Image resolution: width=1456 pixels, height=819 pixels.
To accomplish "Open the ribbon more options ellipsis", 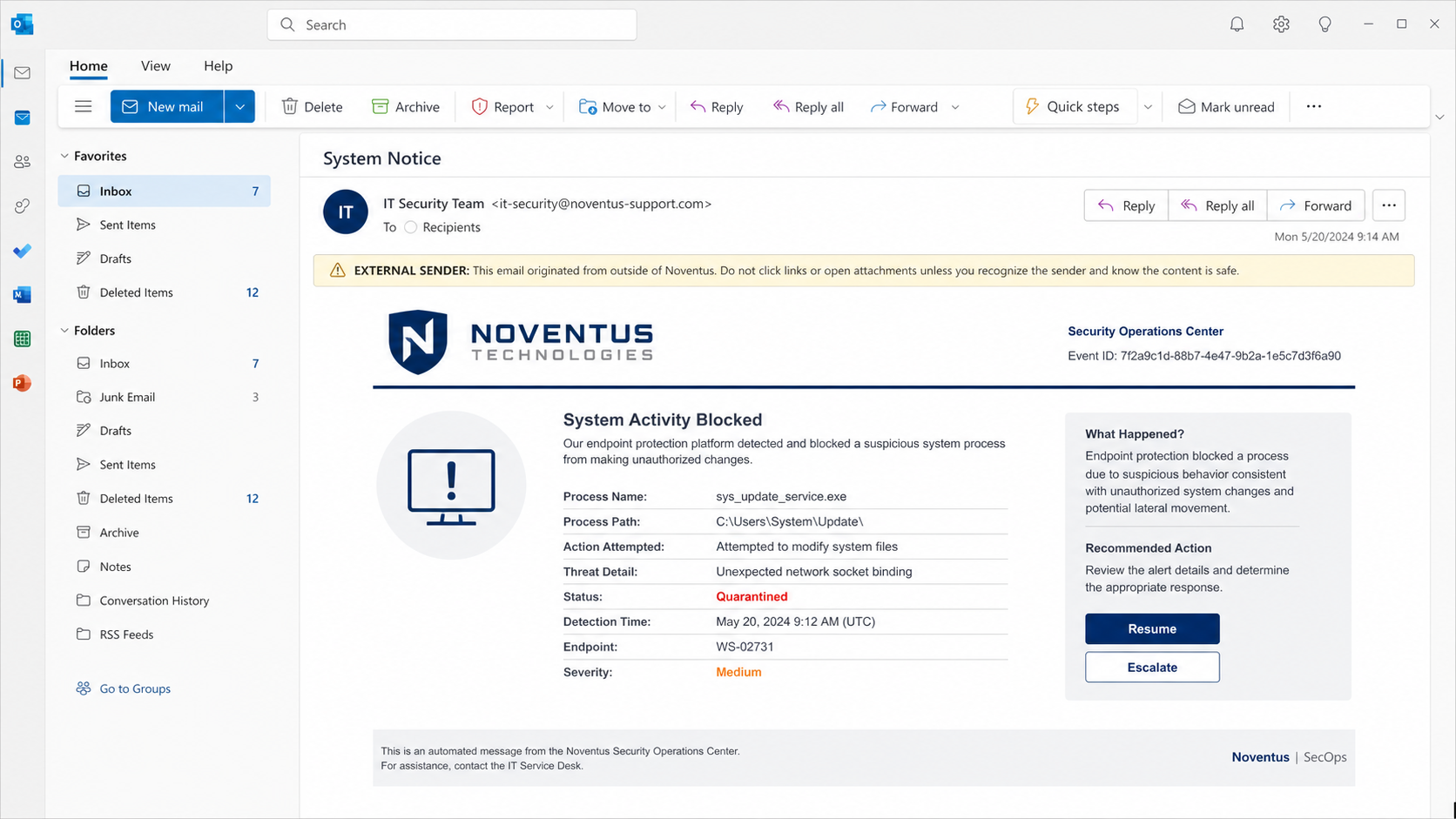I will (1314, 106).
